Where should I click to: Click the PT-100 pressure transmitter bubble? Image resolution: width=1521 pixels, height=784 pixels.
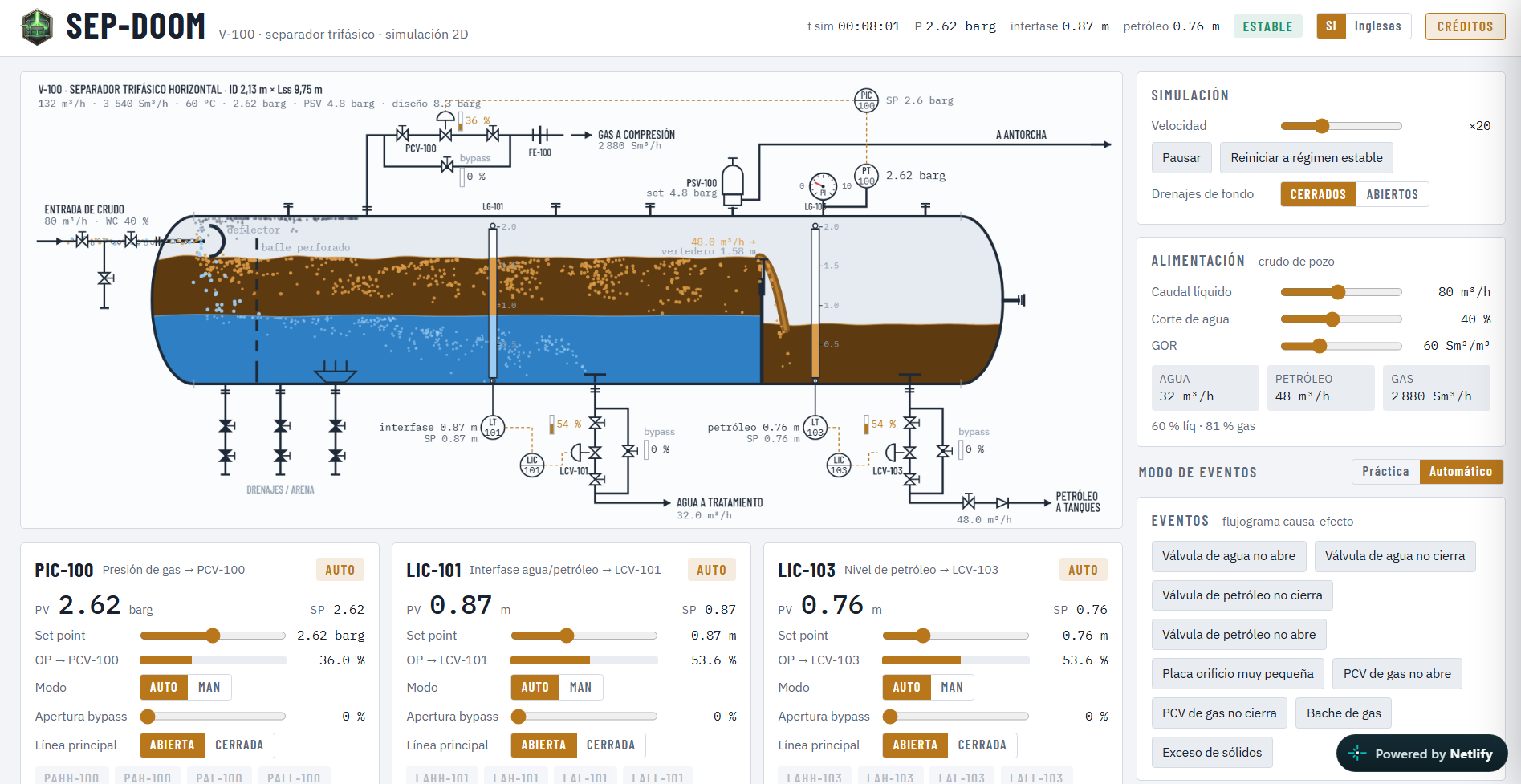[x=866, y=175]
